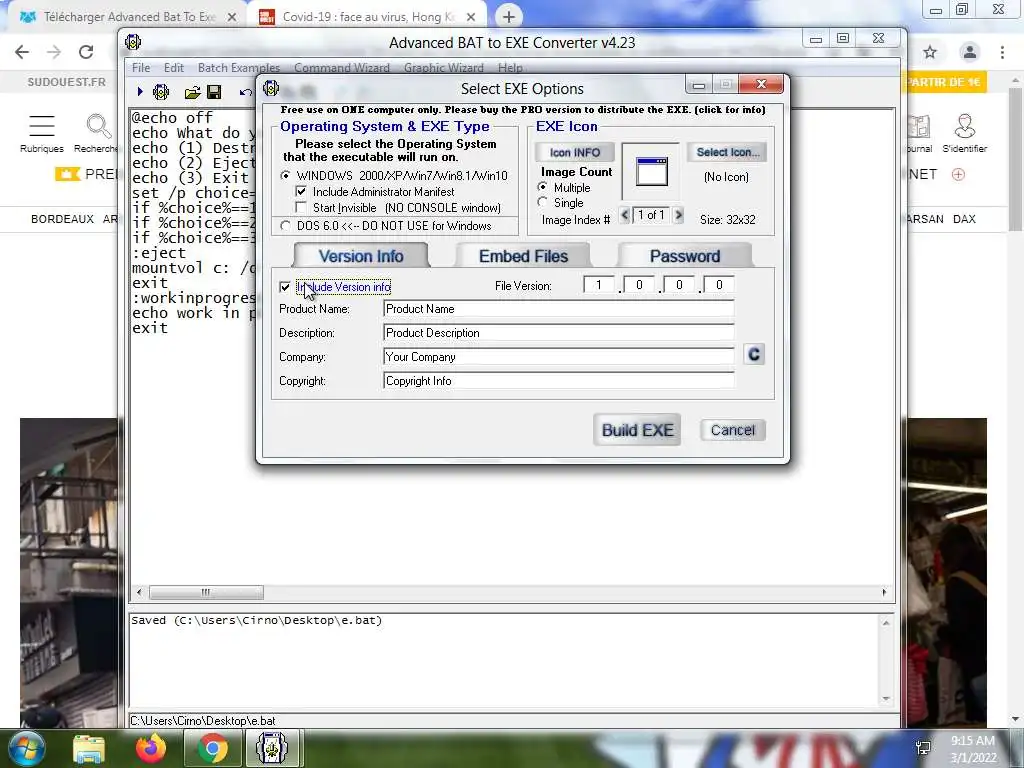This screenshot has width=1024, height=768.
Task: Click the Copyright input field
Action: point(558,381)
